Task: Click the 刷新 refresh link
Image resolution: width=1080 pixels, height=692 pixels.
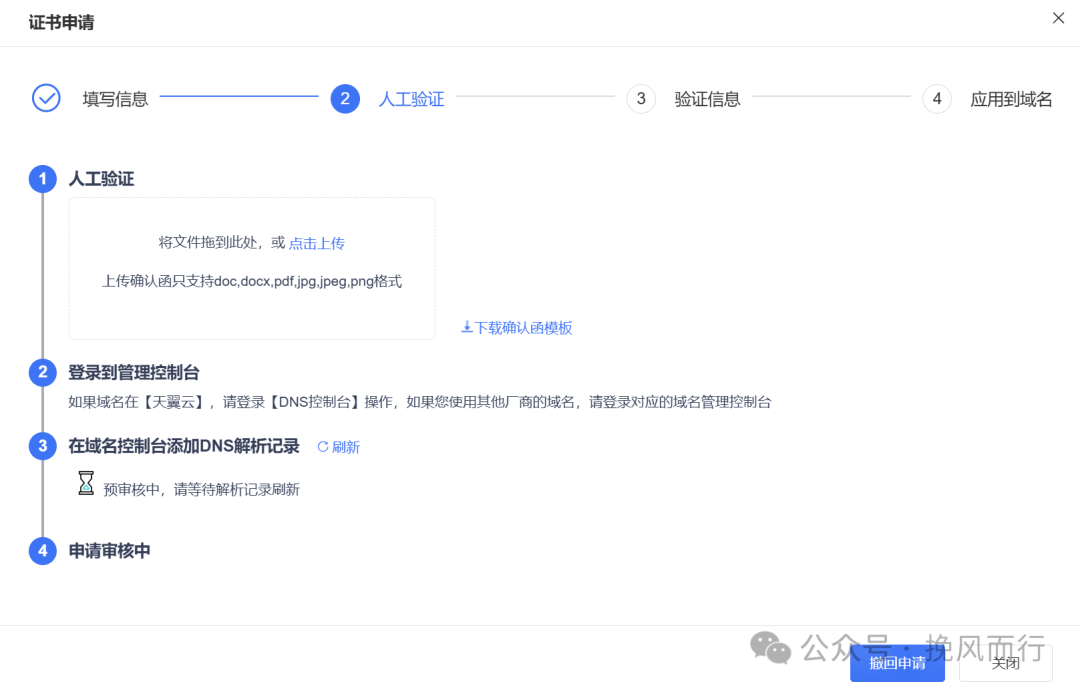Action: pyautogui.click(x=339, y=447)
